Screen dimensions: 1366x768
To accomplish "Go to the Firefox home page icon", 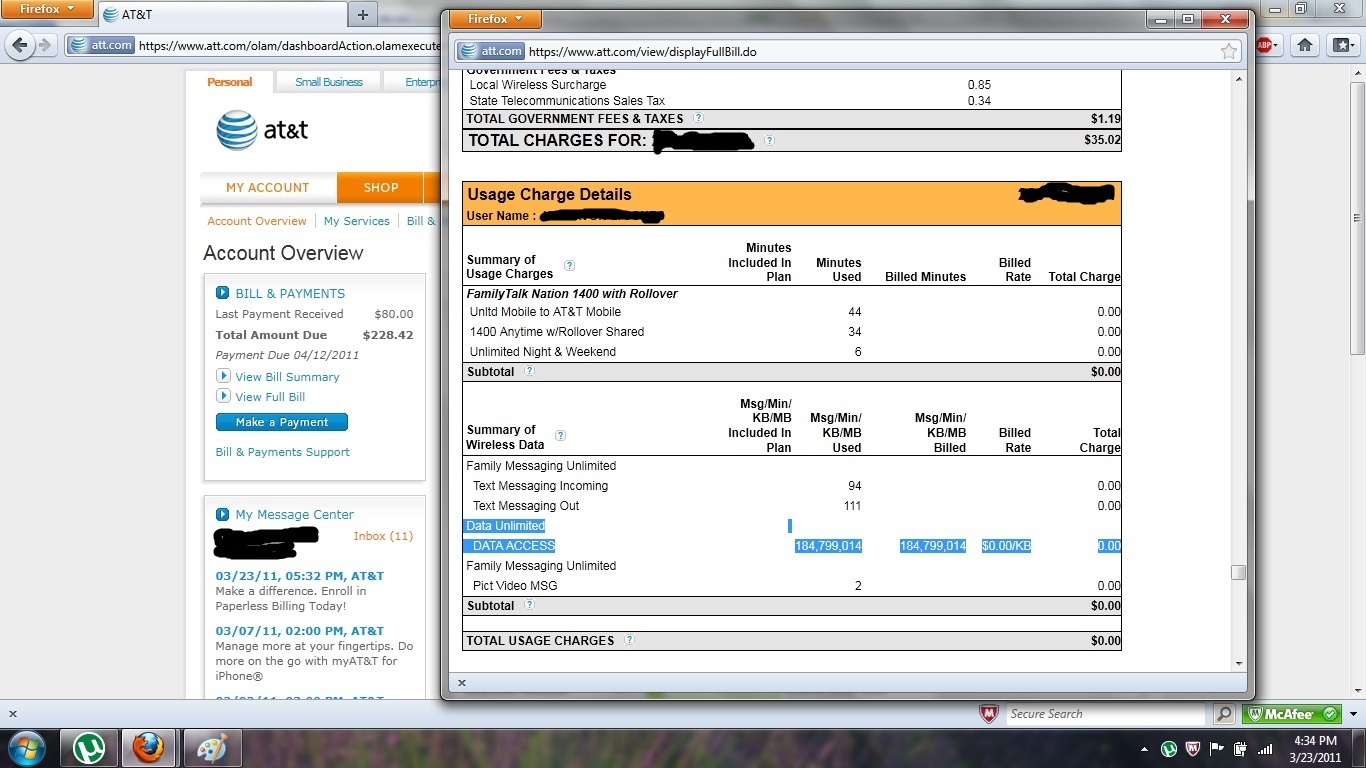I will (x=1304, y=45).
